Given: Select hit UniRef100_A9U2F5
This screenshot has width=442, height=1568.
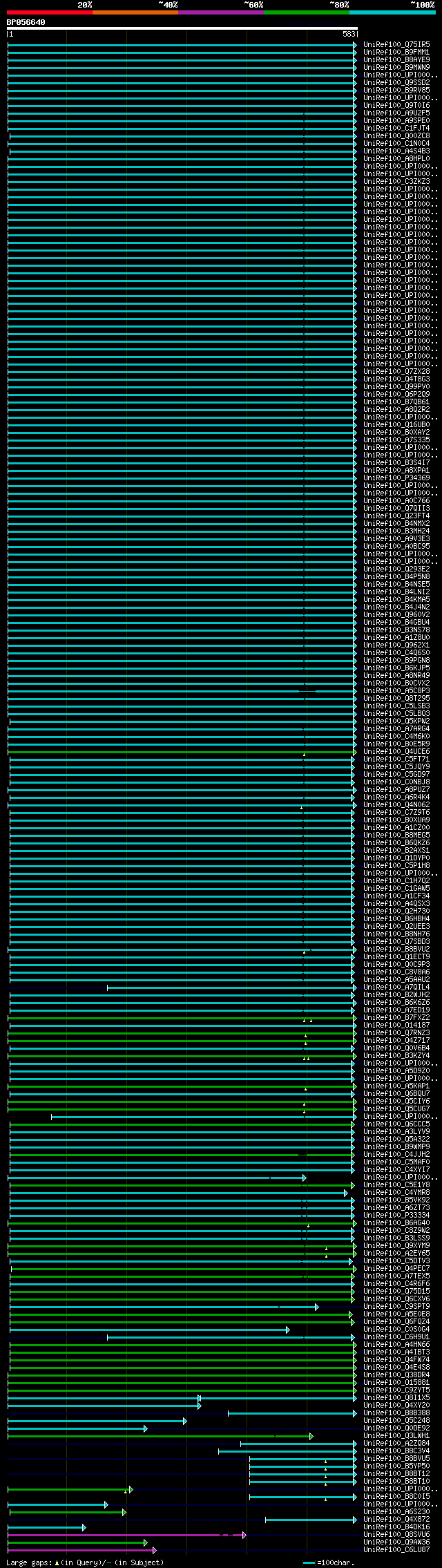Looking at the screenshot, I should click(x=396, y=113).
